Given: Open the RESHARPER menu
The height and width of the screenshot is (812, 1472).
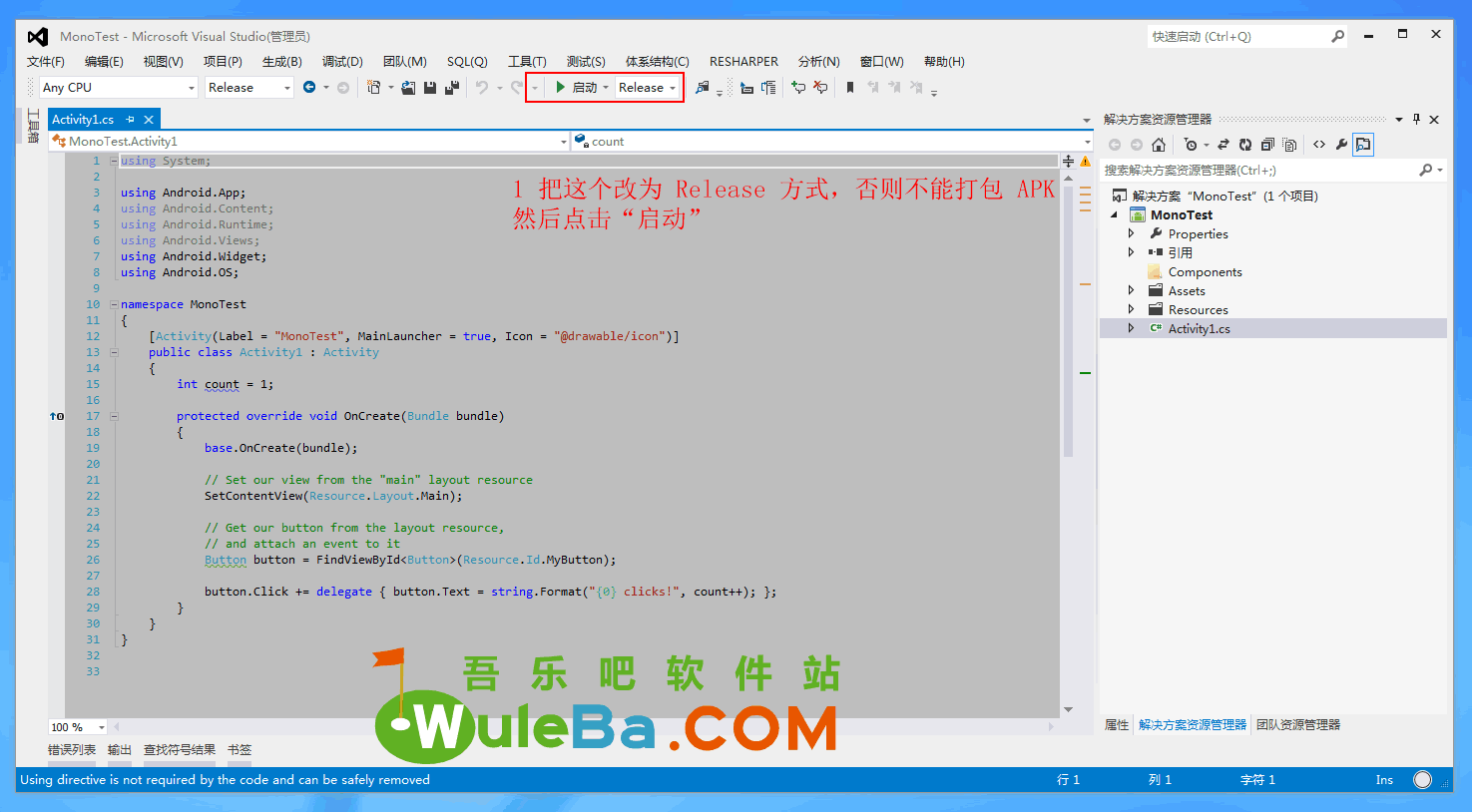Looking at the screenshot, I should point(743,62).
